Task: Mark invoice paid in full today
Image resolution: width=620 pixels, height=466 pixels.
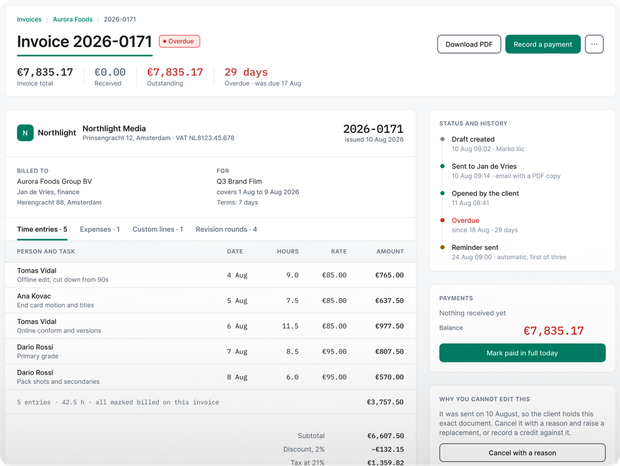Action: pos(522,353)
